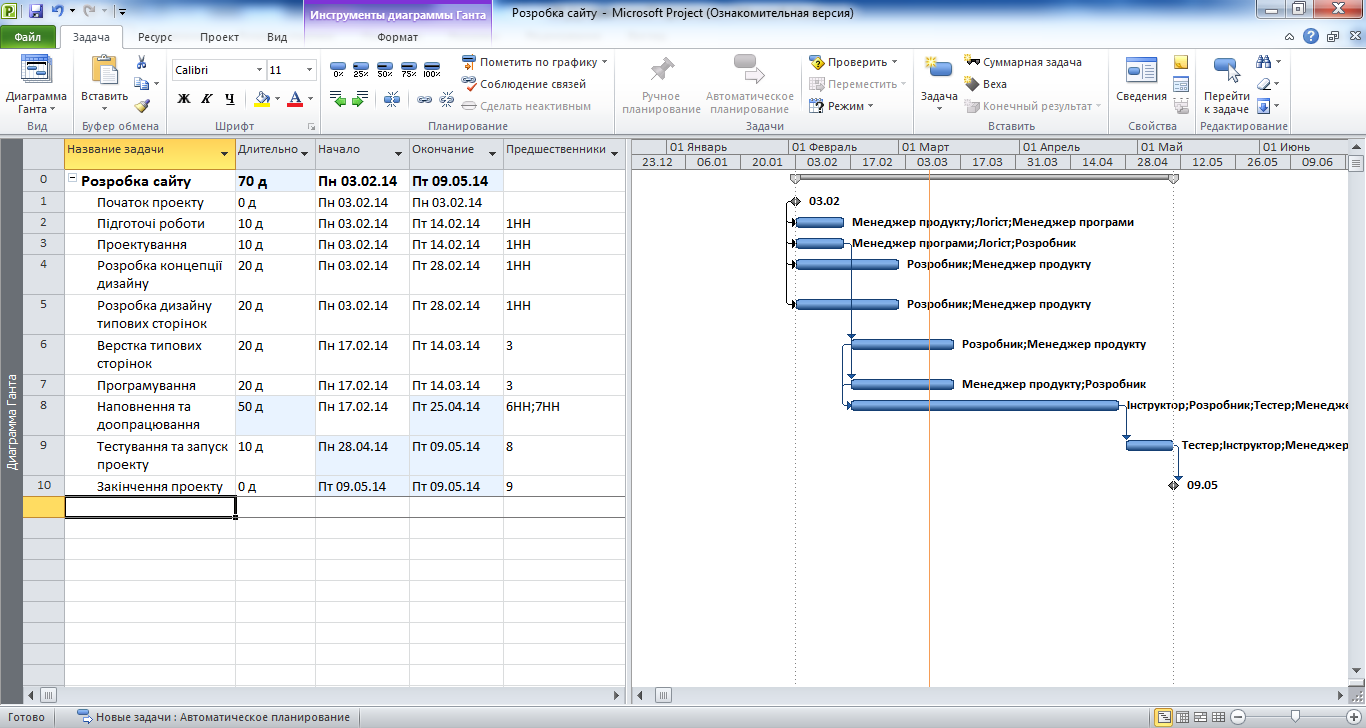Toggle Respect Links (Соблюдение связей)
Image resolution: width=1366 pixels, height=728 pixels.
click(523, 84)
